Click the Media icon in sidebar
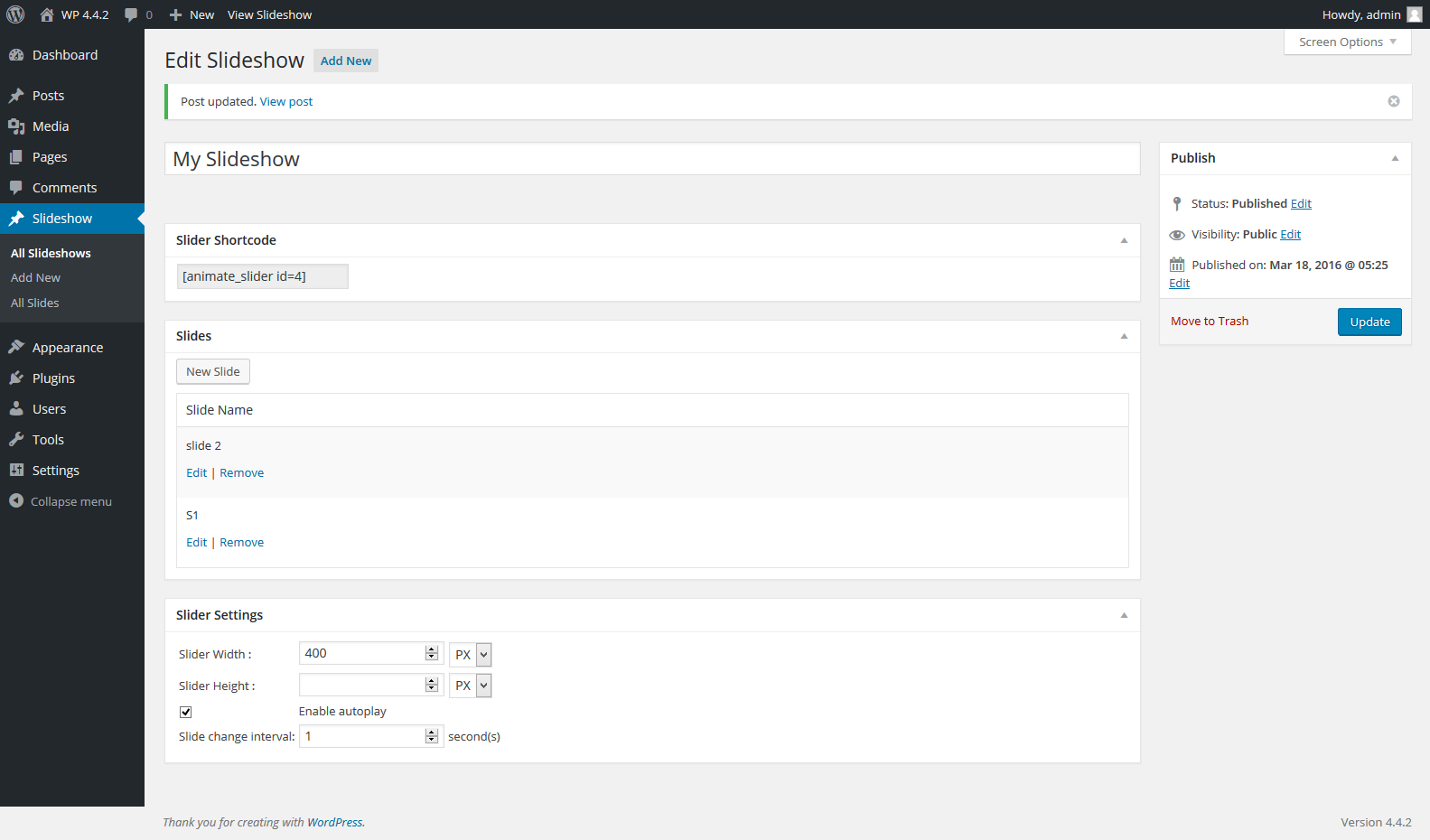 [x=16, y=126]
